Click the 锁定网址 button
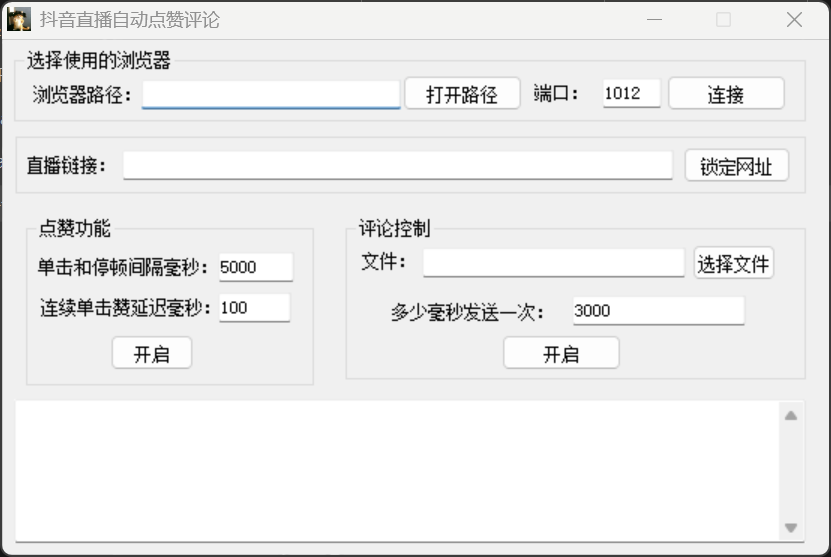 (x=737, y=166)
